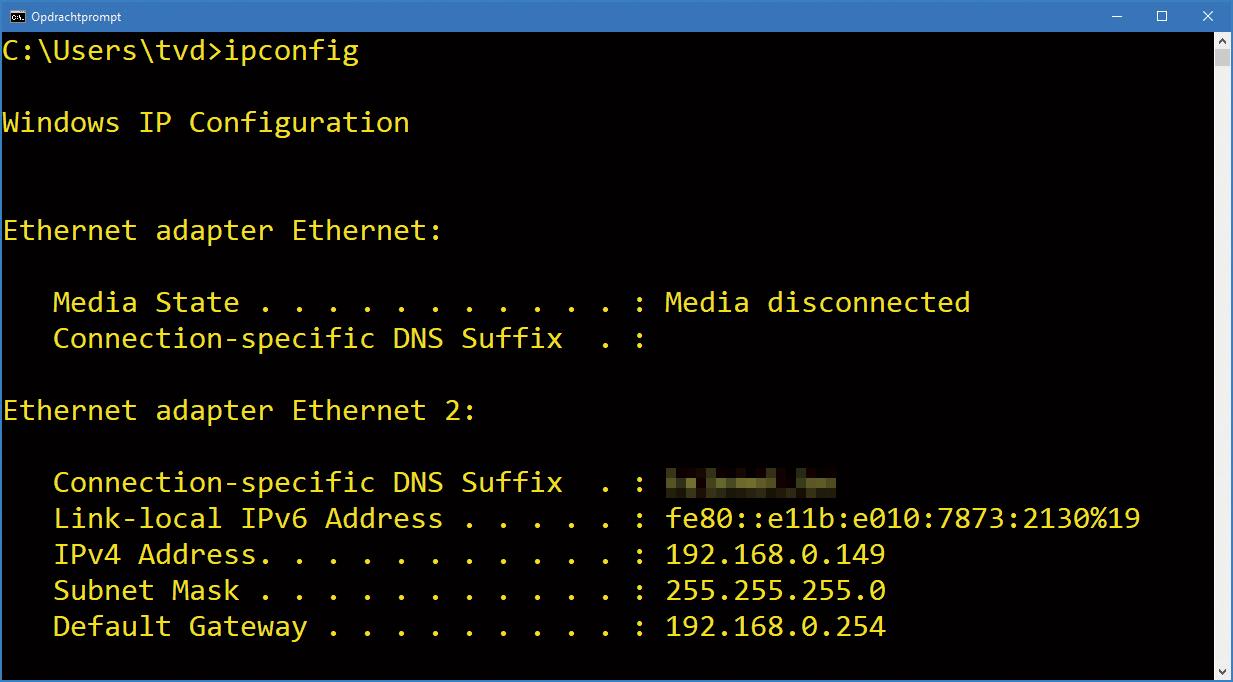The image size is (1233, 682).
Task: Click the scrollbar down arrow
Action: (x=1222, y=672)
